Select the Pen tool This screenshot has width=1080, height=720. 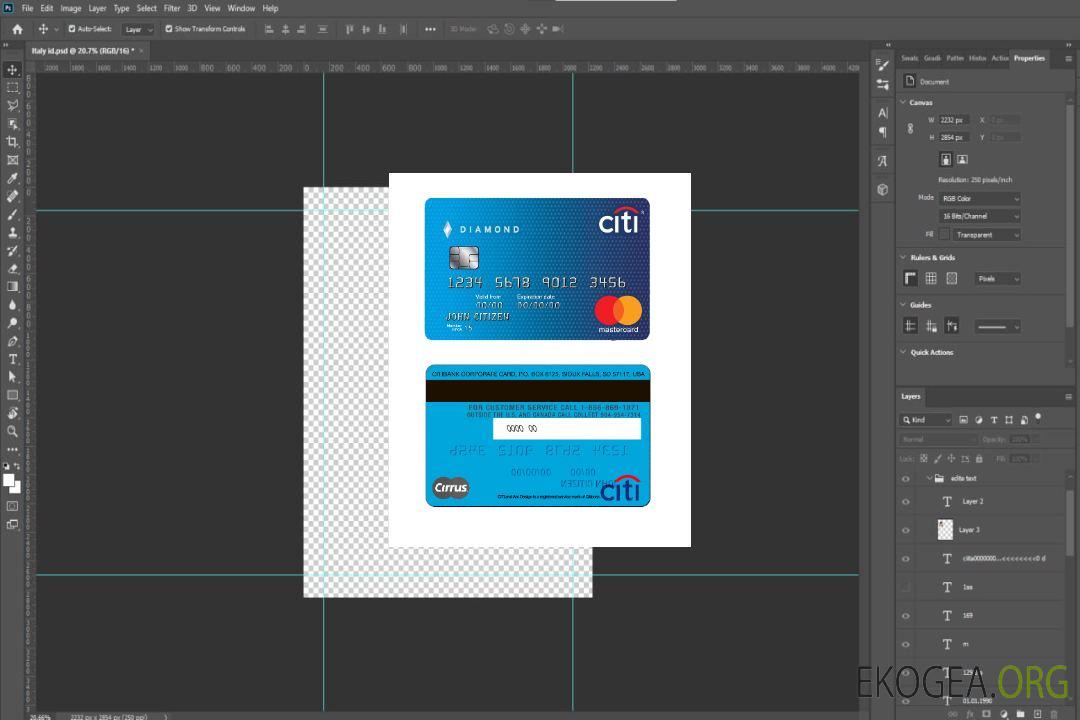pos(12,341)
